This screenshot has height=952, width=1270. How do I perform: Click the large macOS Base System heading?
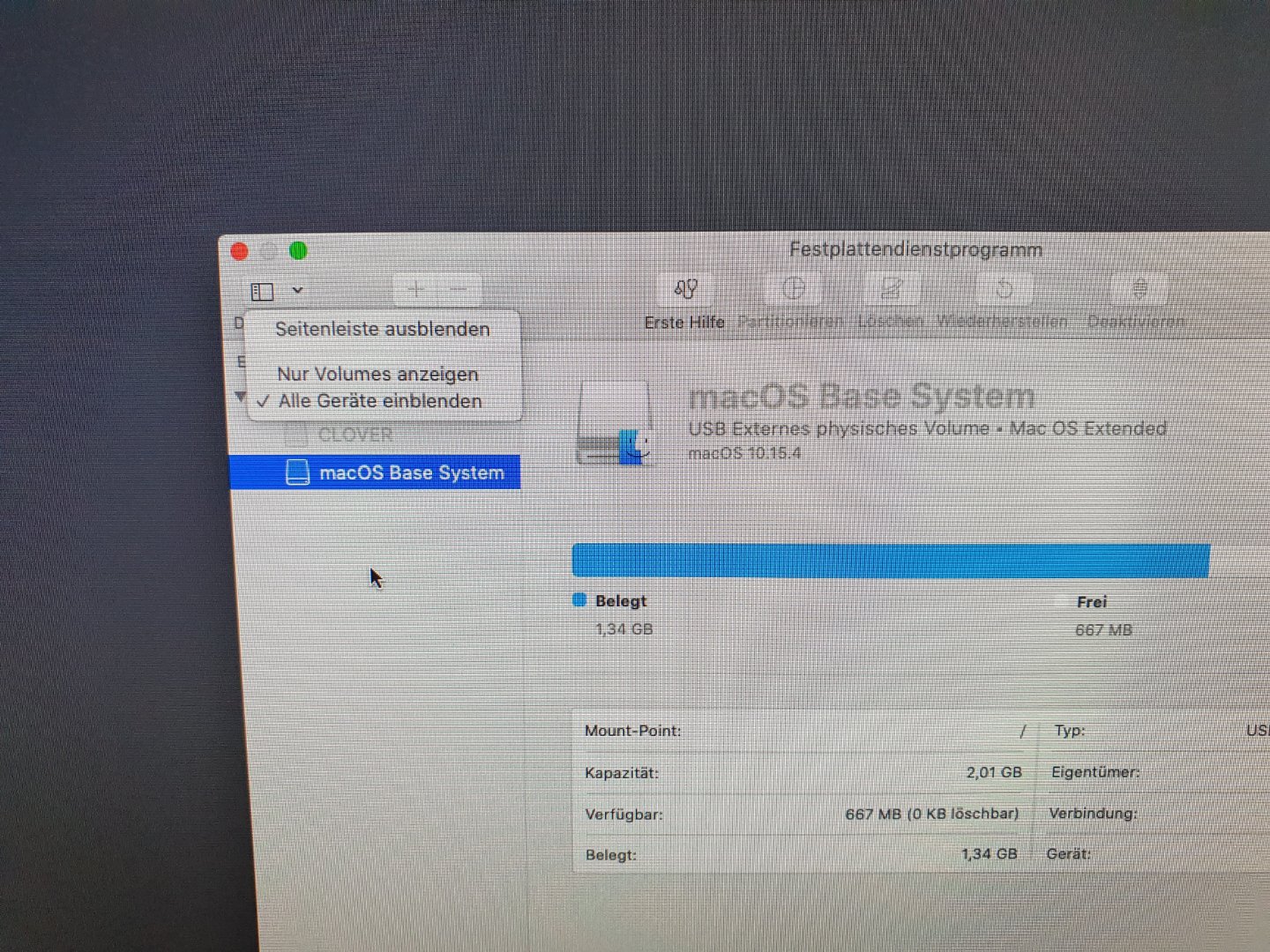click(862, 396)
